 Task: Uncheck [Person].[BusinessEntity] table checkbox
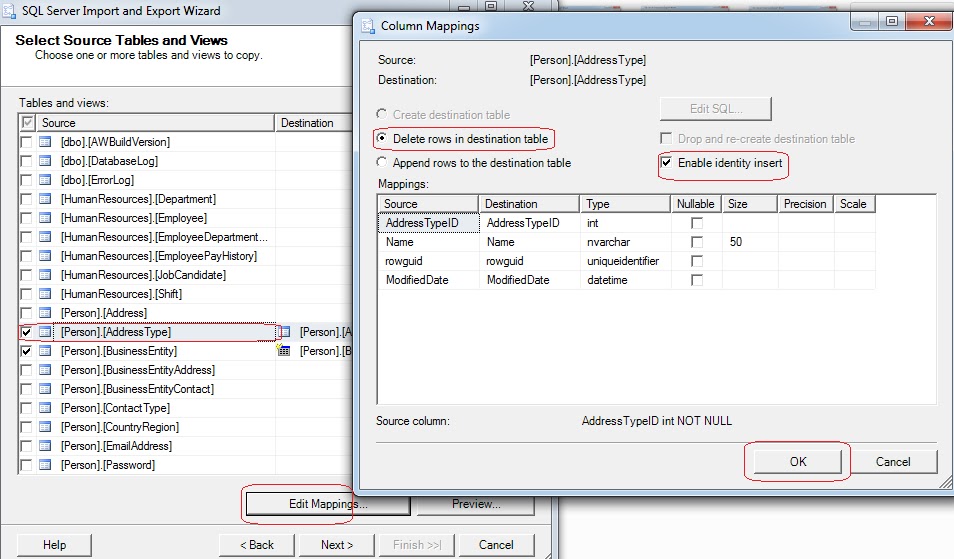pos(26,351)
